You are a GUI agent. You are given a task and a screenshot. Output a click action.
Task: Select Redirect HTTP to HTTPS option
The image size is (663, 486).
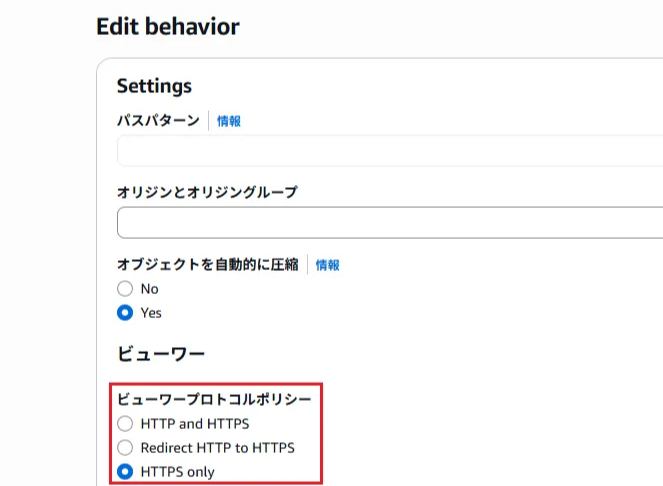click(125, 448)
